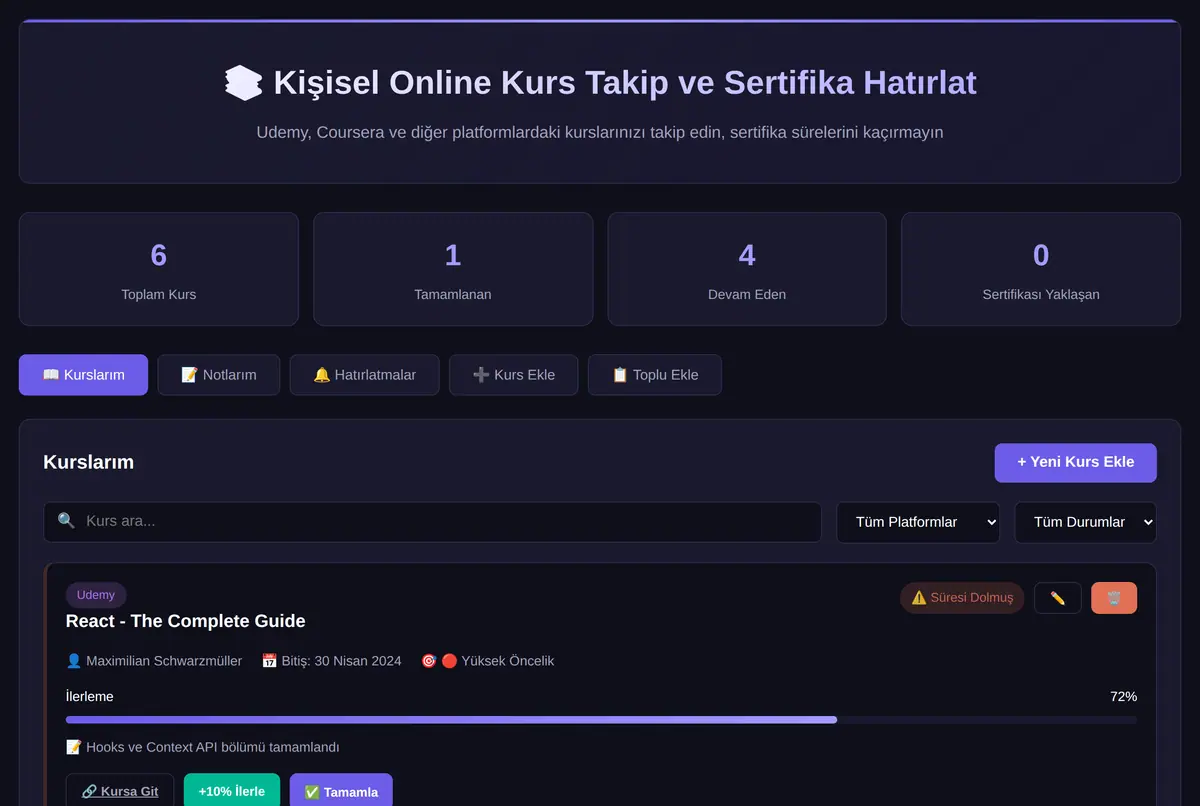Click the İlerleme label

click(89, 697)
